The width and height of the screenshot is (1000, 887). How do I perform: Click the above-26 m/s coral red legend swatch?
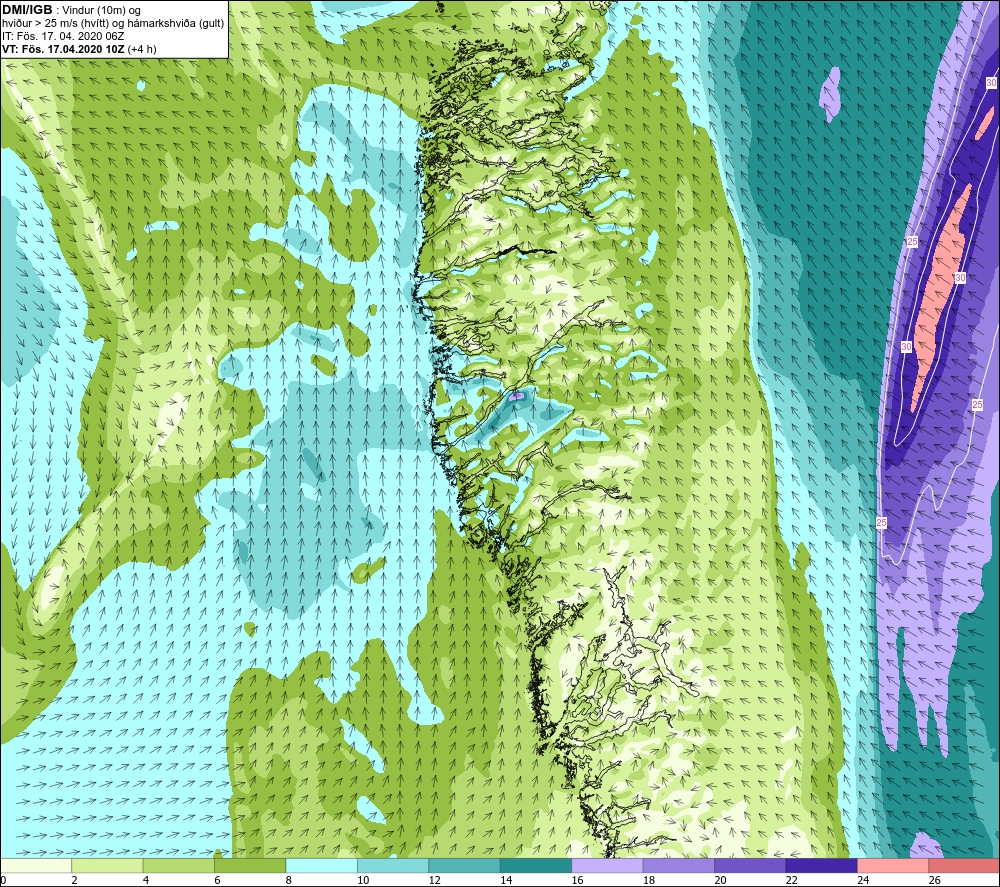(x=964, y=866)
